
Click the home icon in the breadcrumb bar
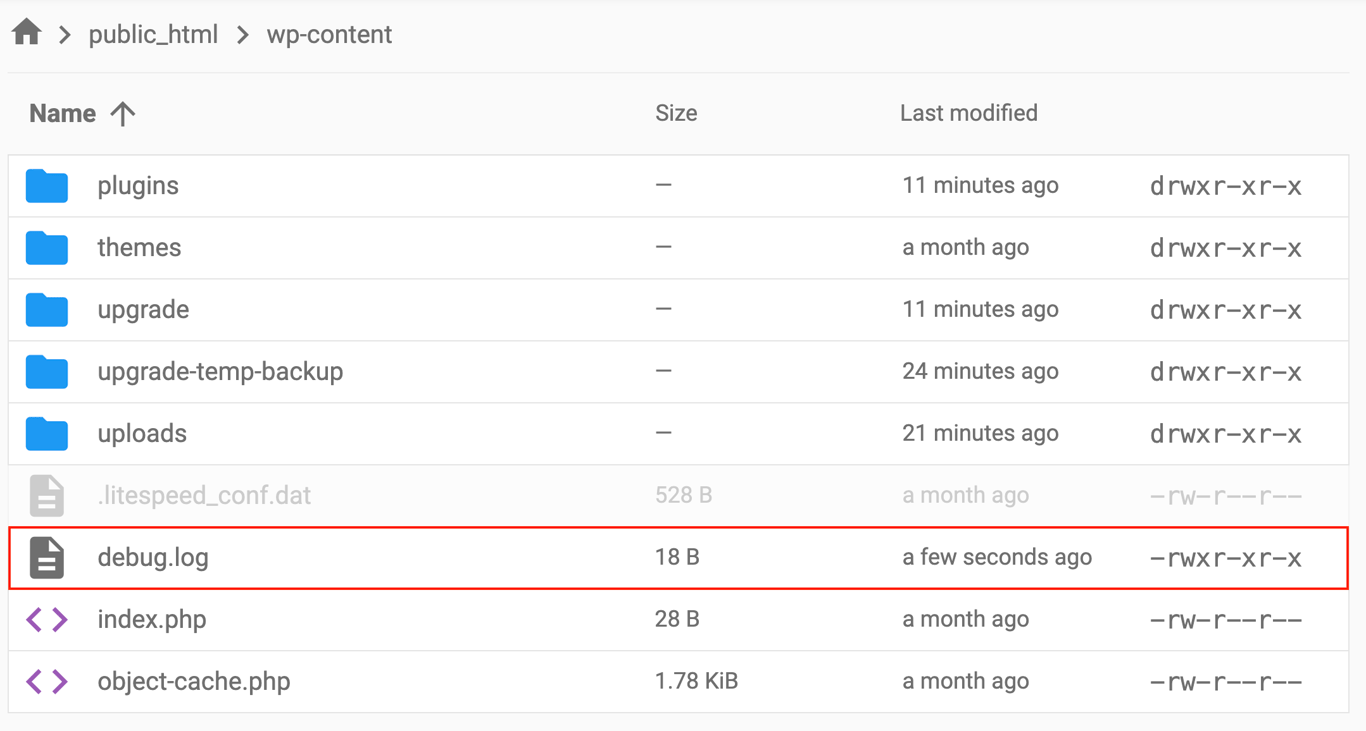point(25,31)
